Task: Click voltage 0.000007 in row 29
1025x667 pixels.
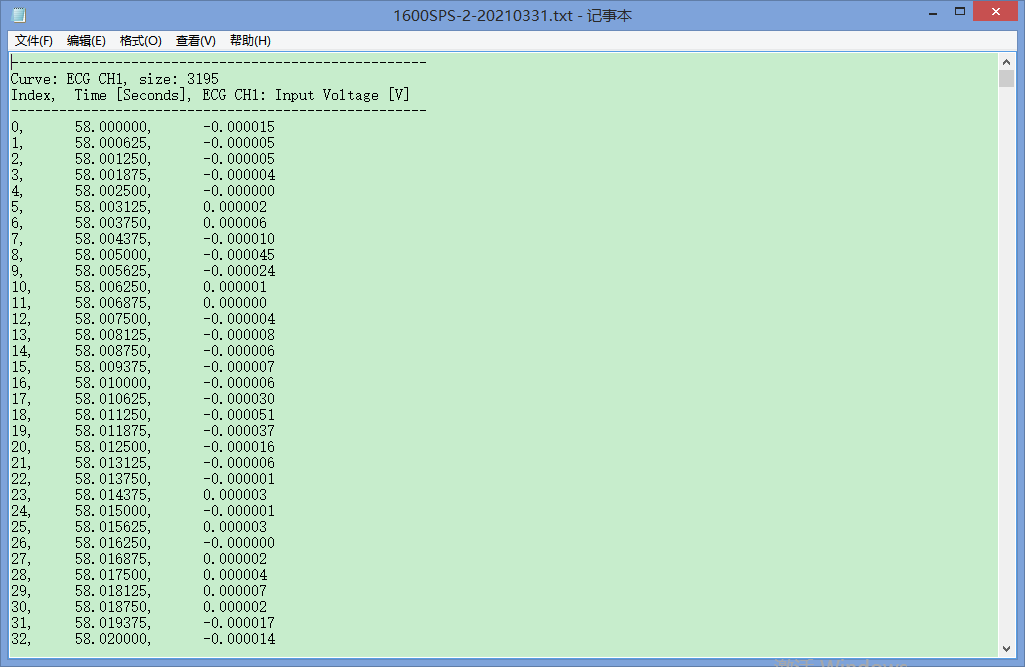Action: (235, 592)
